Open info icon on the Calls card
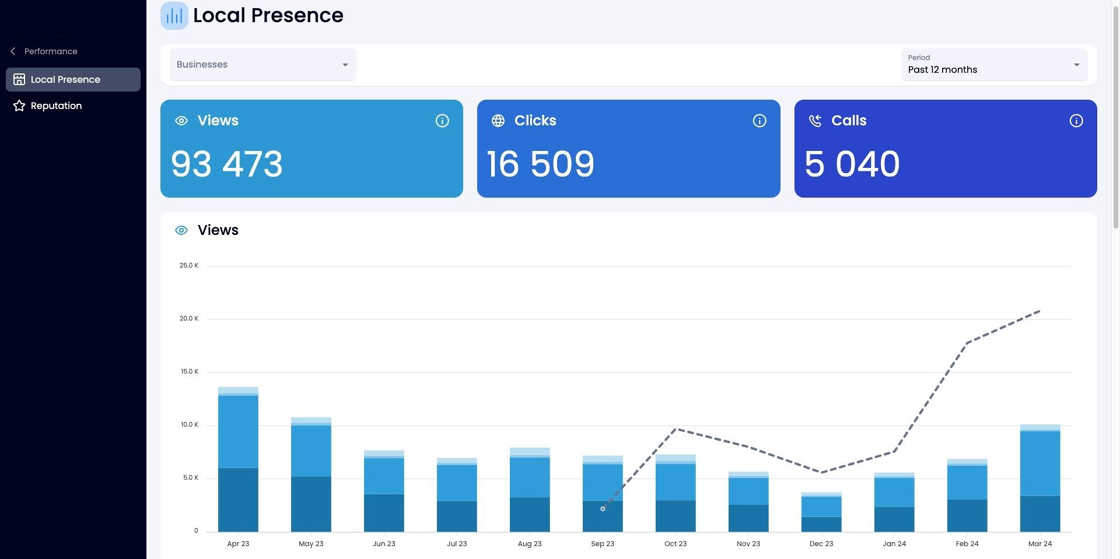 point(1076,121)
